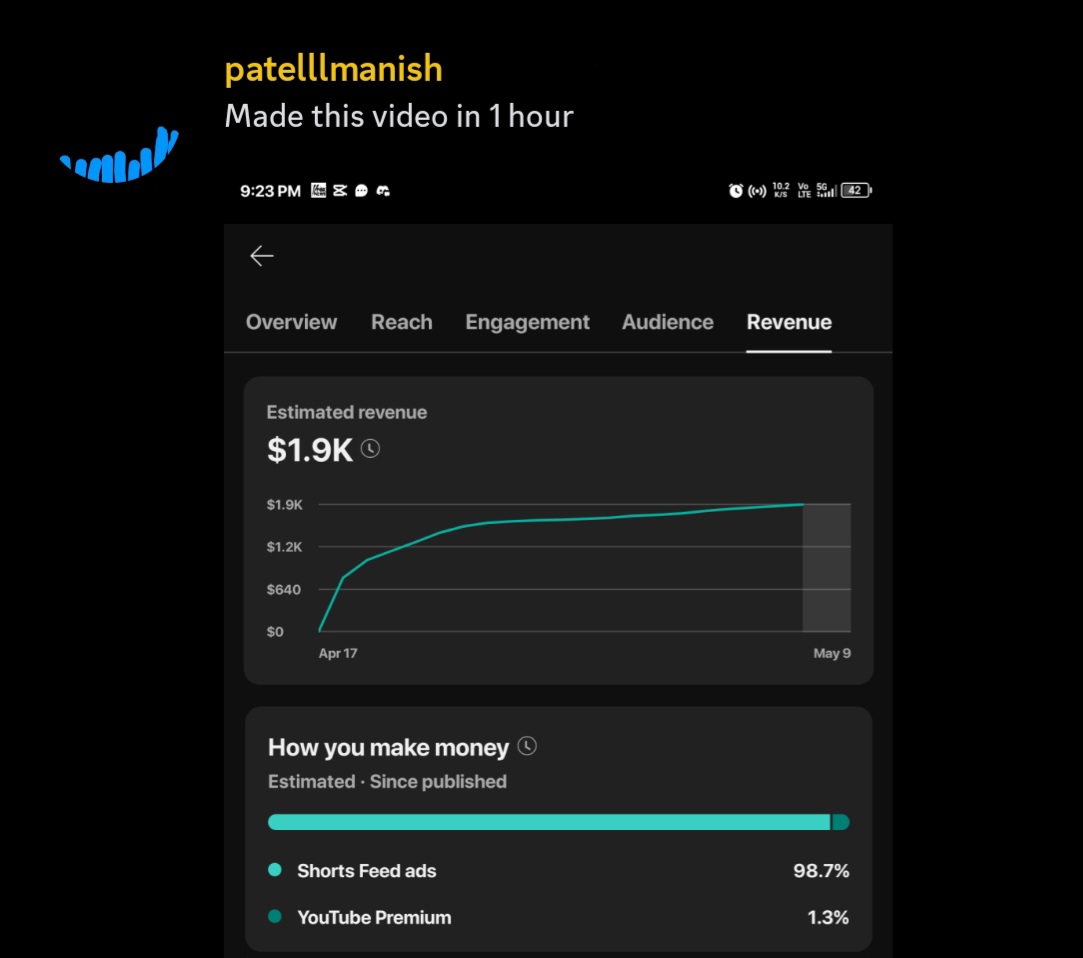1083x958 pixels.
Task: Tap the shaded region at chart's end
Action: (x=826, y=568)
